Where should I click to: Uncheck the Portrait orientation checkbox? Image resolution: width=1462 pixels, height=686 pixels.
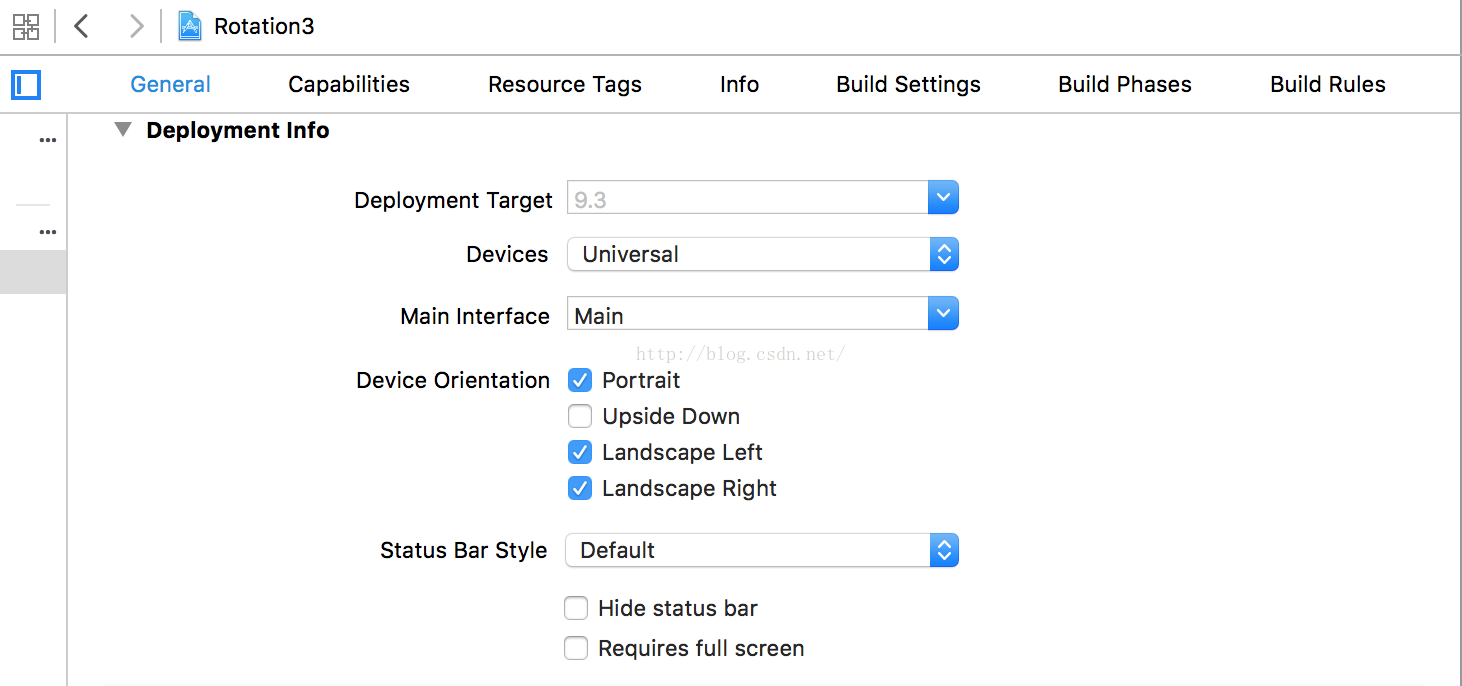[x=580, y=380]
